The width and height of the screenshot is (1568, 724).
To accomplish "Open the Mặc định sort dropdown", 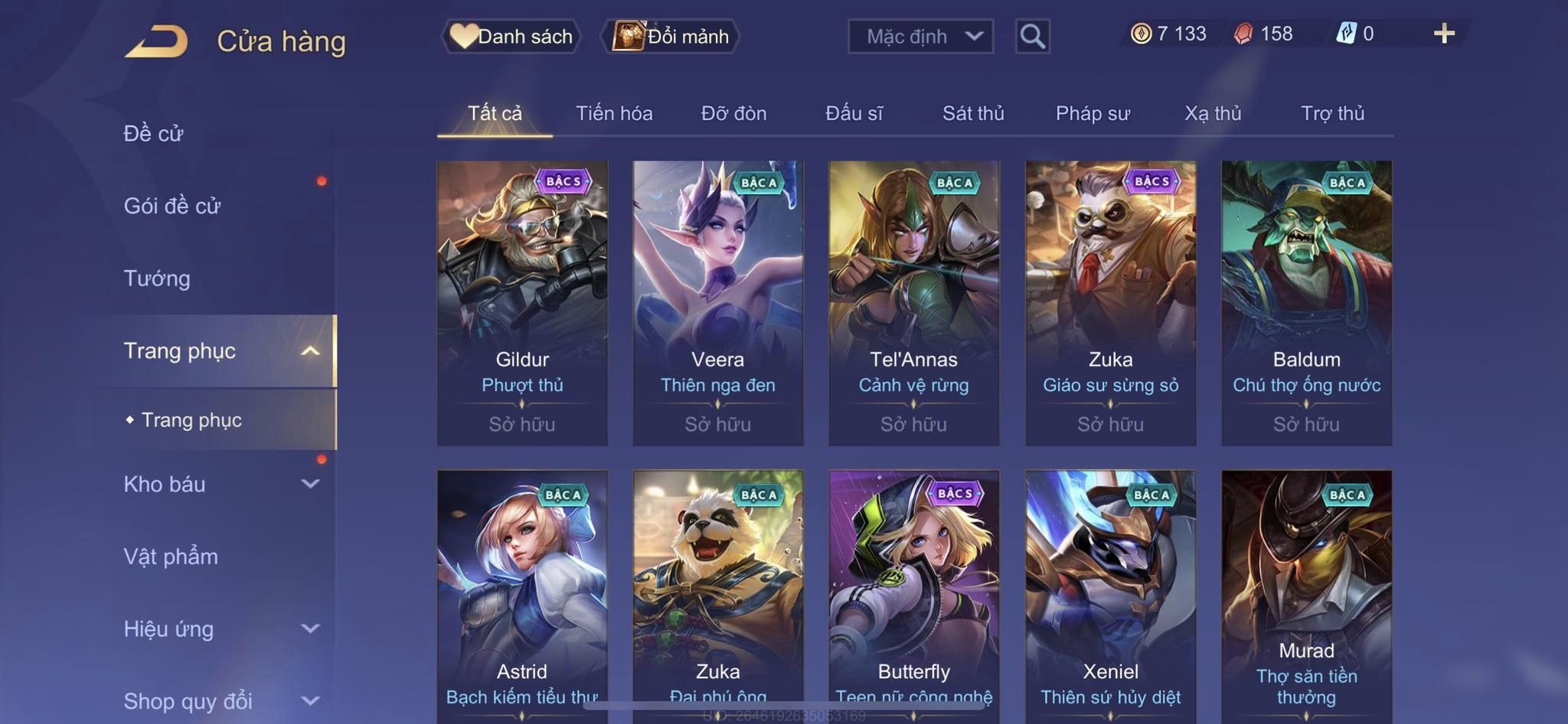I will coord(920,36).
